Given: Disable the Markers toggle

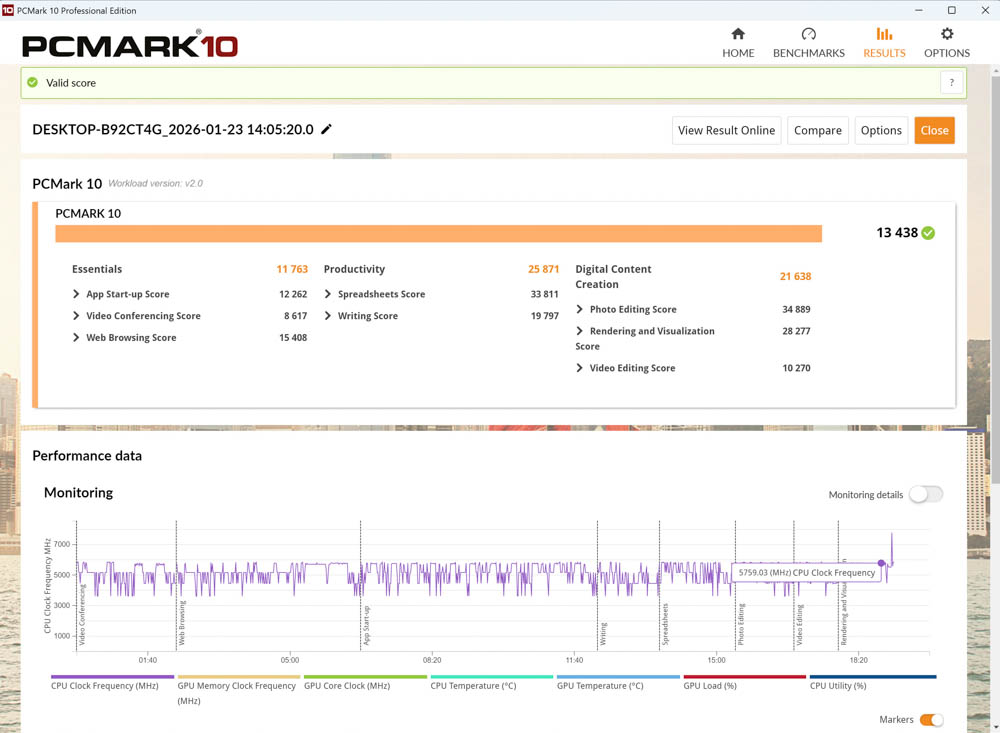Looking at the screenshot, I should point(930,720).
